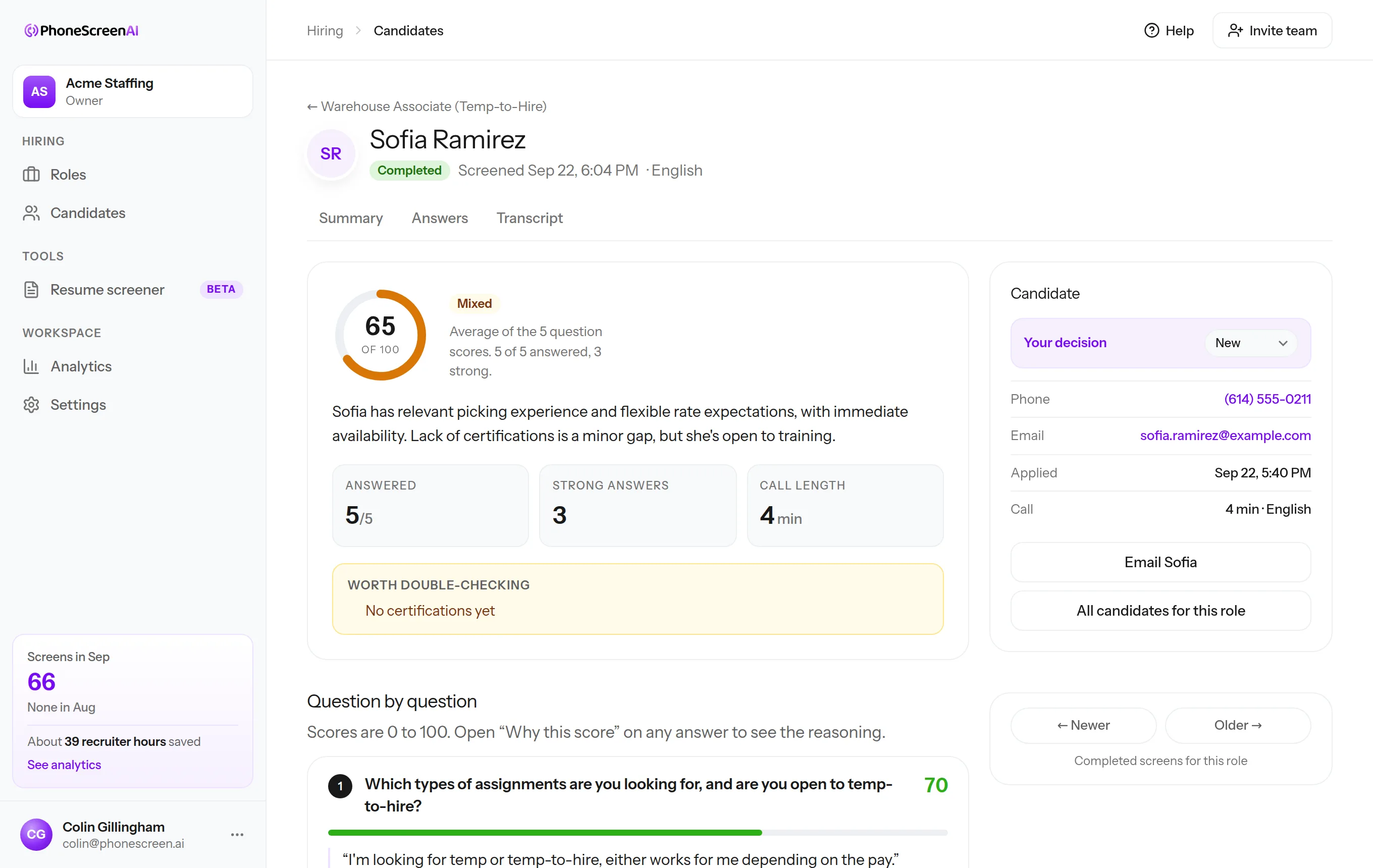Screen dimensions: 1373x868
Task: Click the 65 of 100 score ring
Action: point(380,335)
